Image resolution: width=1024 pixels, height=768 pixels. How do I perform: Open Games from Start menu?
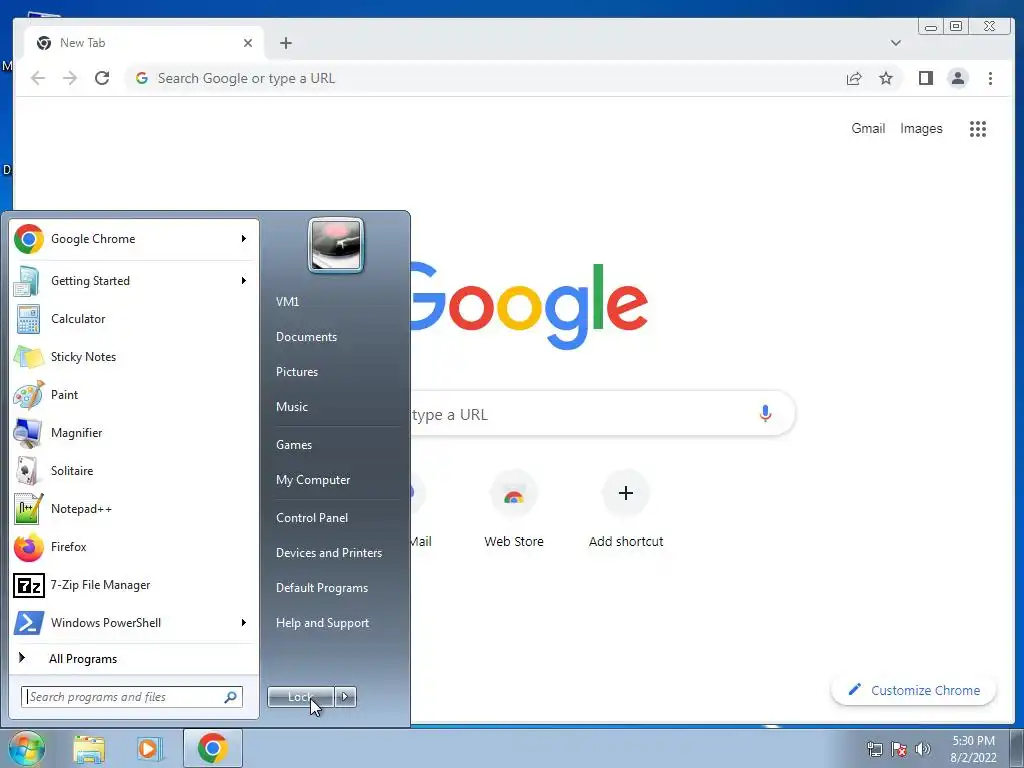click(x=294, y=445)
